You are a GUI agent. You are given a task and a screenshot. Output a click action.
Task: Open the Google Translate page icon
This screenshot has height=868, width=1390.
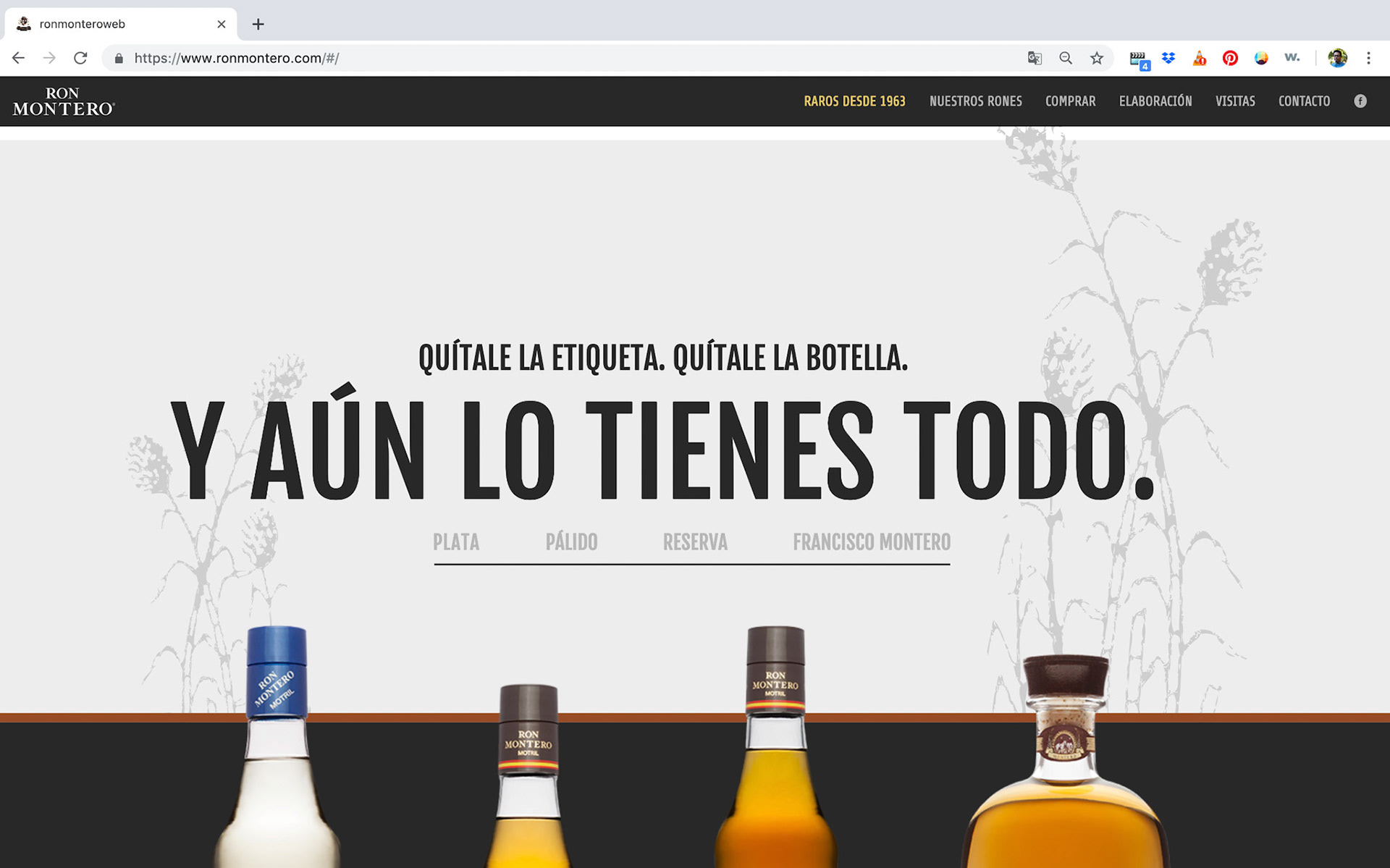(x=1035, y=58)
